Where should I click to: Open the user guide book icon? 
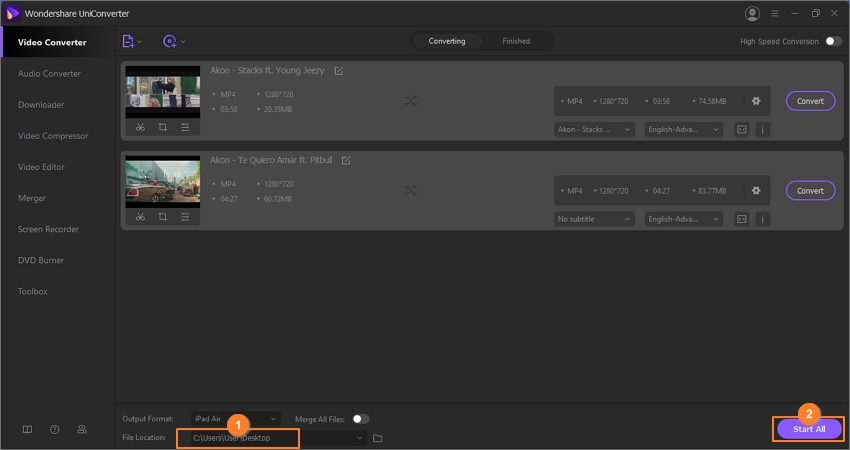point(27,429)
